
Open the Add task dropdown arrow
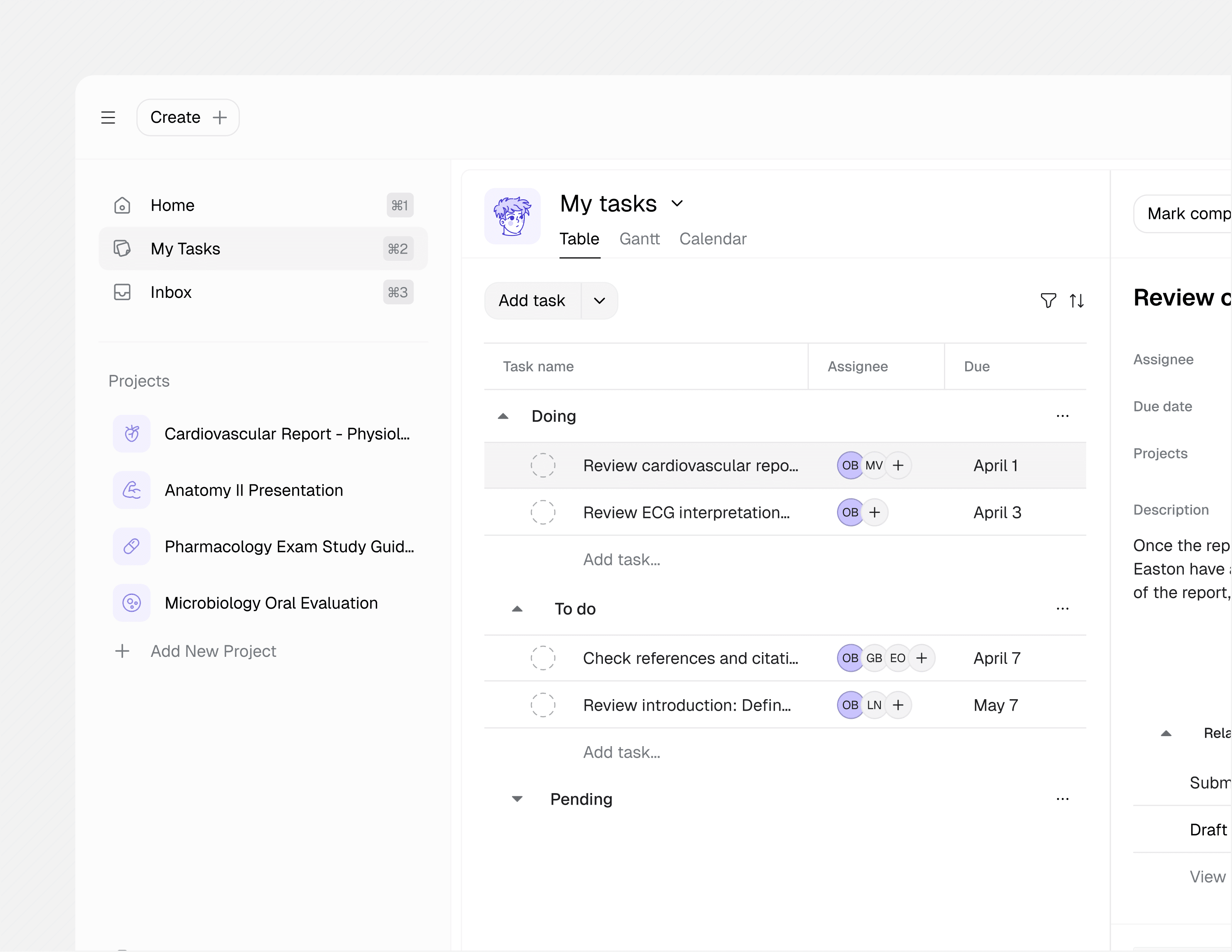(x=599, y=301)
